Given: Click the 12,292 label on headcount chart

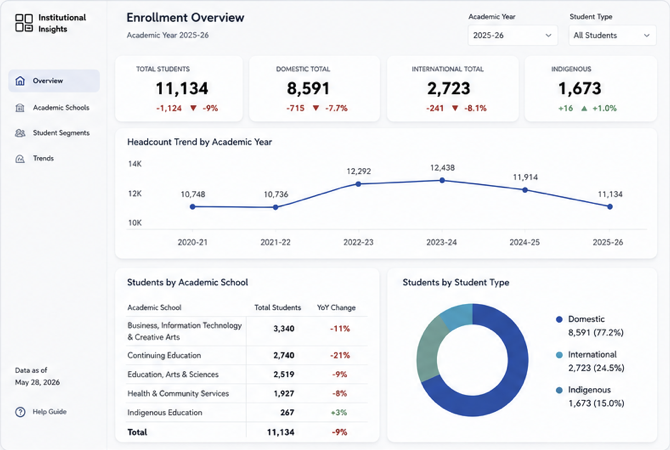Looking at the screenshot, I should pos(359,171).
